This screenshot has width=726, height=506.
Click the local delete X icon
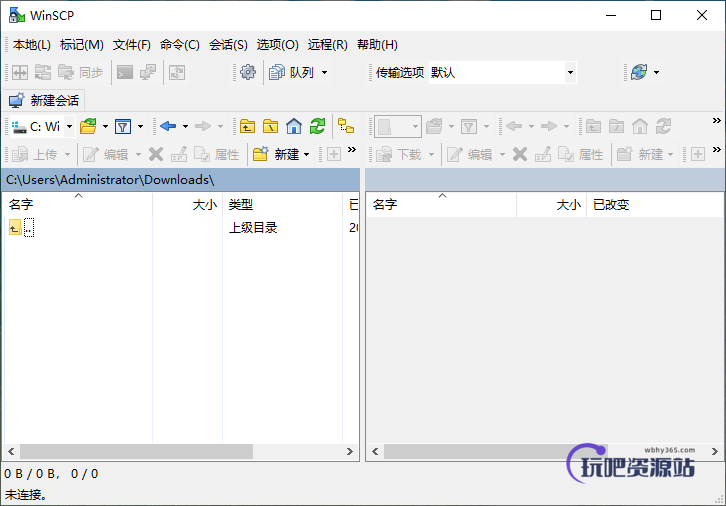click(x=156, y=154)
